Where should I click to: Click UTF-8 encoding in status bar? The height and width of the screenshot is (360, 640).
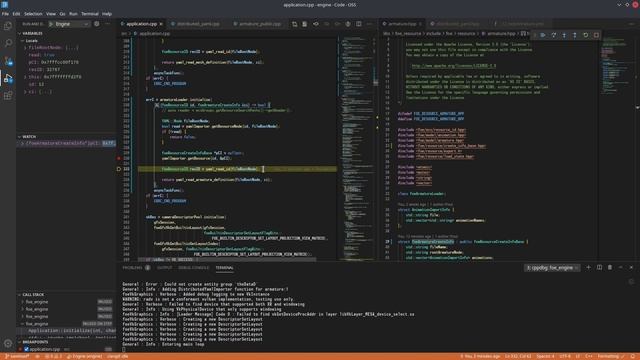point(565,356)
